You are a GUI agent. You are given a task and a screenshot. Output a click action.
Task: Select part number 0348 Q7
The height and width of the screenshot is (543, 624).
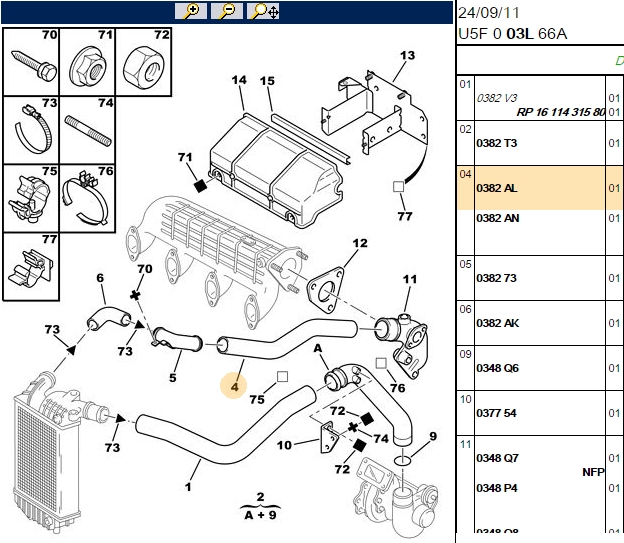(497, 458)
